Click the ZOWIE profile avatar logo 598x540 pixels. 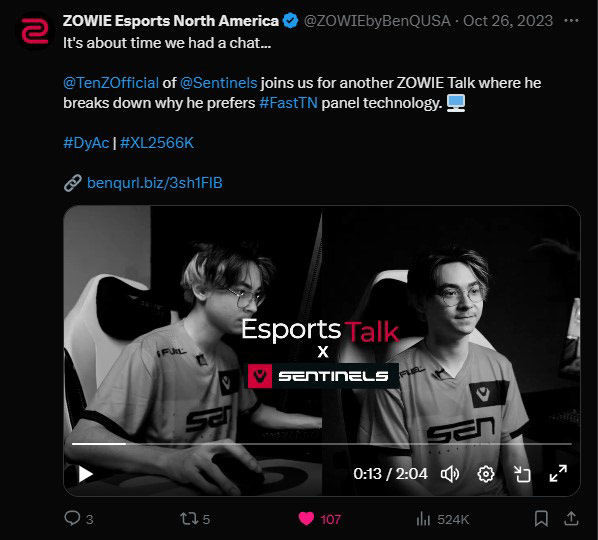coord(35,31)
